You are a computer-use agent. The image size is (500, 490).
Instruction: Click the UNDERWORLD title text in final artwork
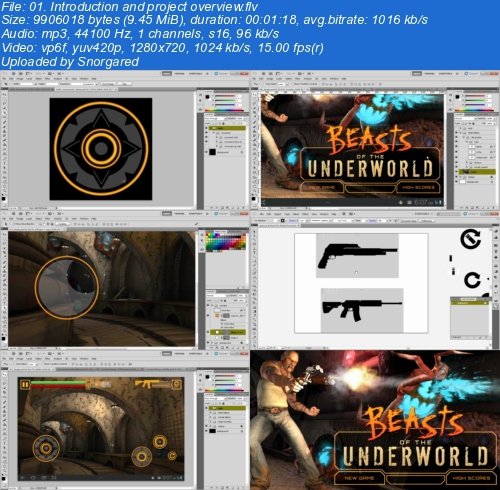pos(415,456)
